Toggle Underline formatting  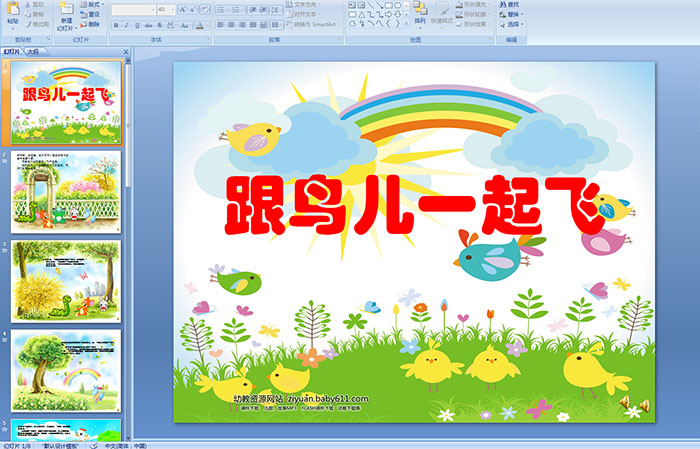pos(136,25)
